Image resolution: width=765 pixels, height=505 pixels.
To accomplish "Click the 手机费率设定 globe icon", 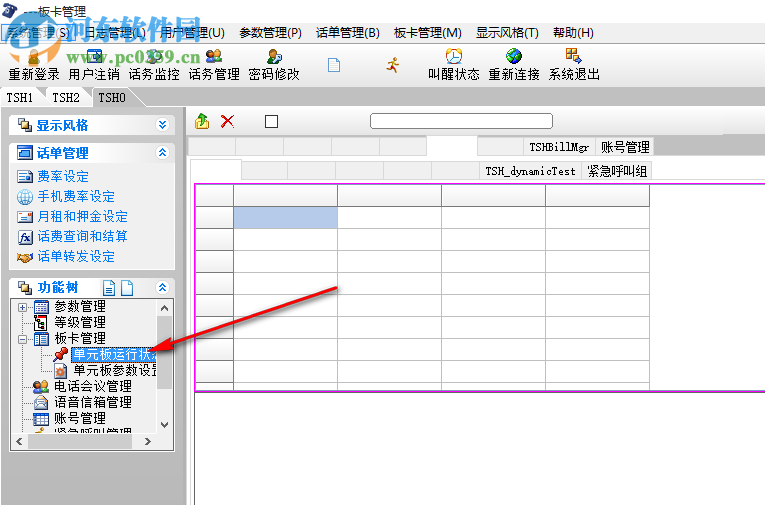I will (x=25, y=197).
